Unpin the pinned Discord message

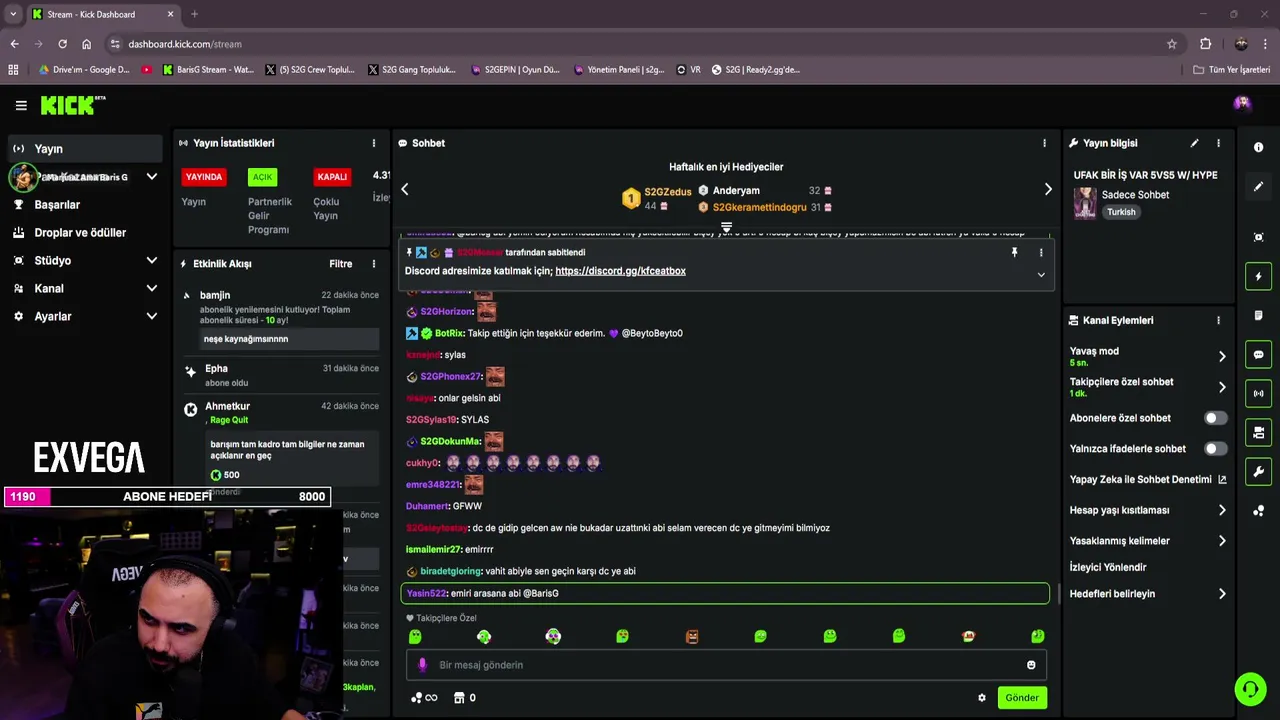[1014, 252]
